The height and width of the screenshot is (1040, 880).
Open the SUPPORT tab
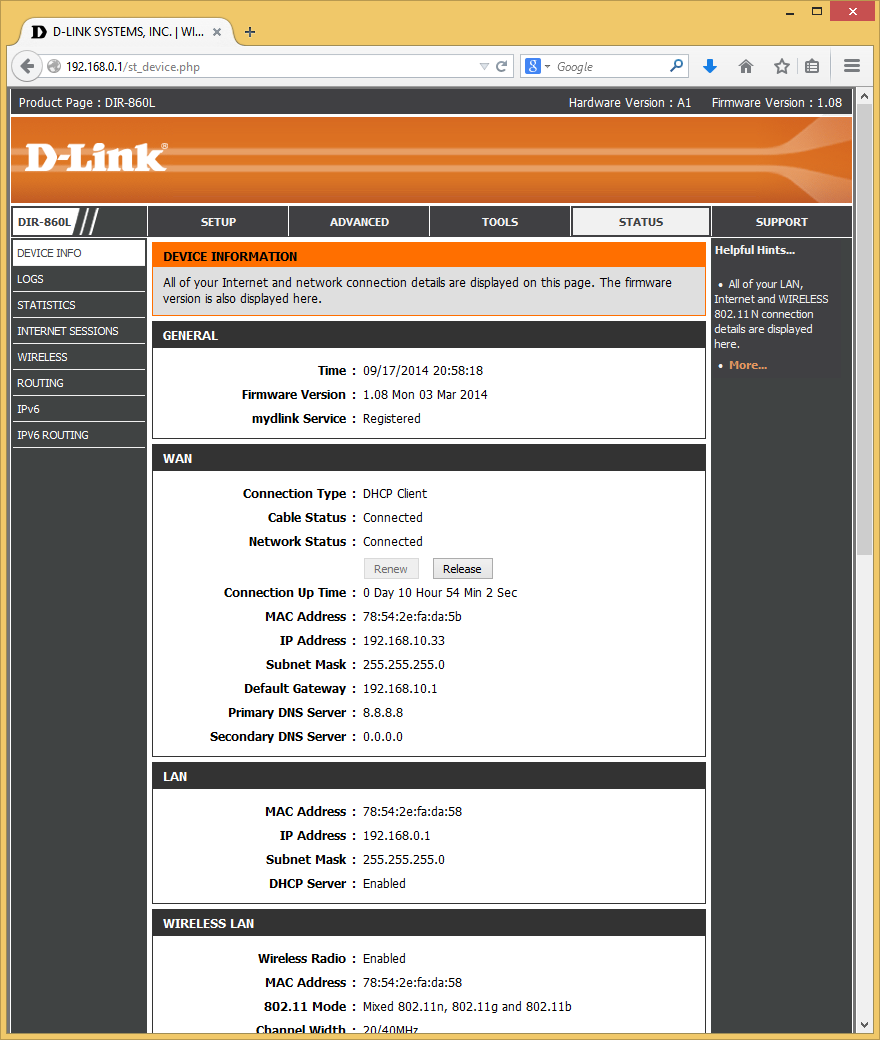[x=782, y=222]
